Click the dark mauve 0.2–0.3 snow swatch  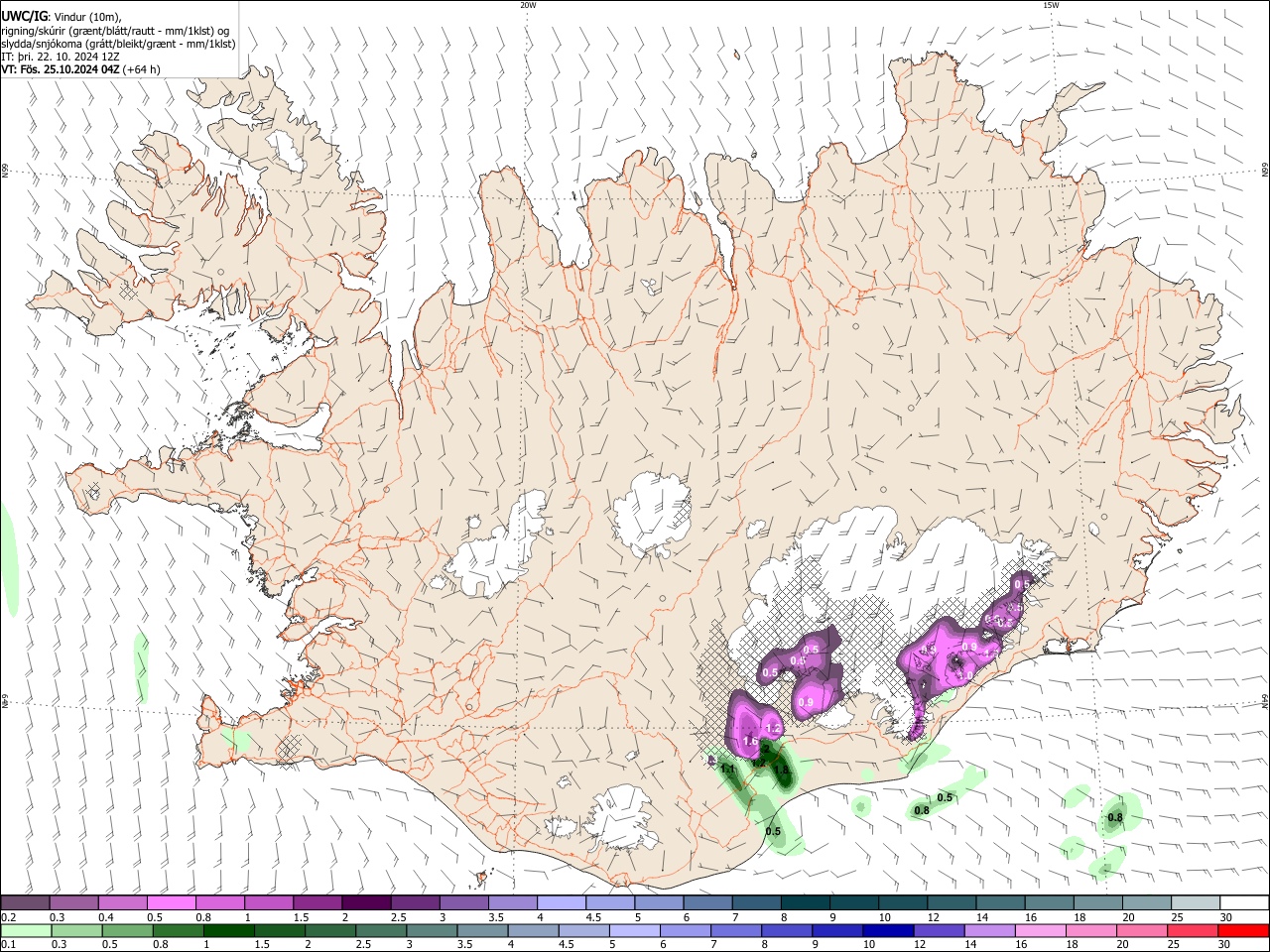coord(25,903)
